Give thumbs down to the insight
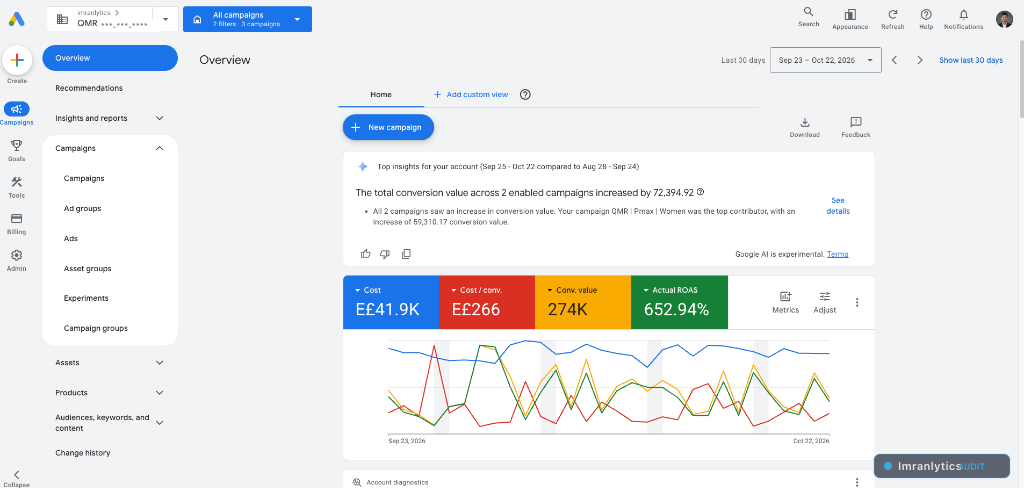Viewport: 1024px width, 488px height. (385, 253)
